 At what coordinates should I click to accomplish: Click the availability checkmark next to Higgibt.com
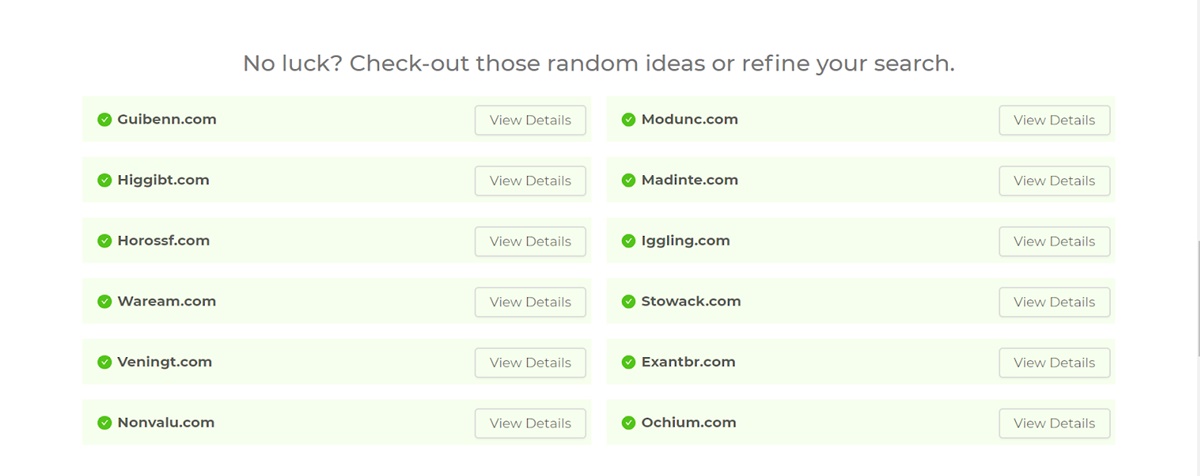coord(104,180)
